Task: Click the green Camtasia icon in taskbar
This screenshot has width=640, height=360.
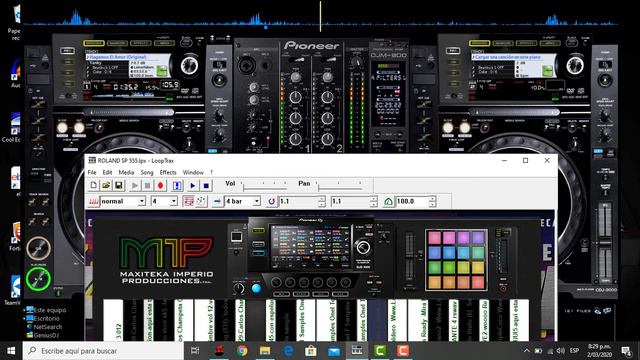Action: (x=380, y=351)
